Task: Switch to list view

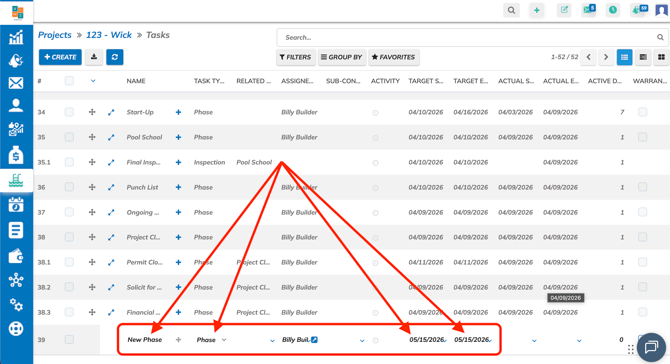Action: tap(624, 57)
